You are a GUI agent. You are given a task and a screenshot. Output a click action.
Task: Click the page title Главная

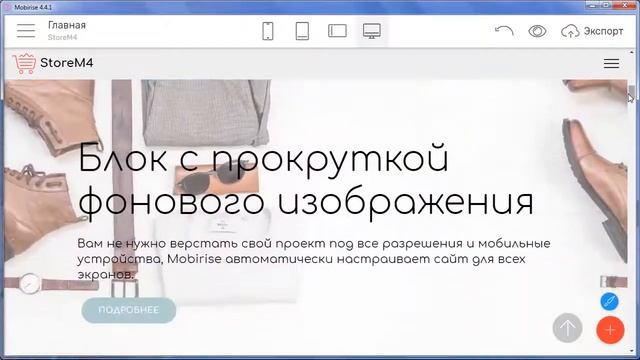point(67,25)
